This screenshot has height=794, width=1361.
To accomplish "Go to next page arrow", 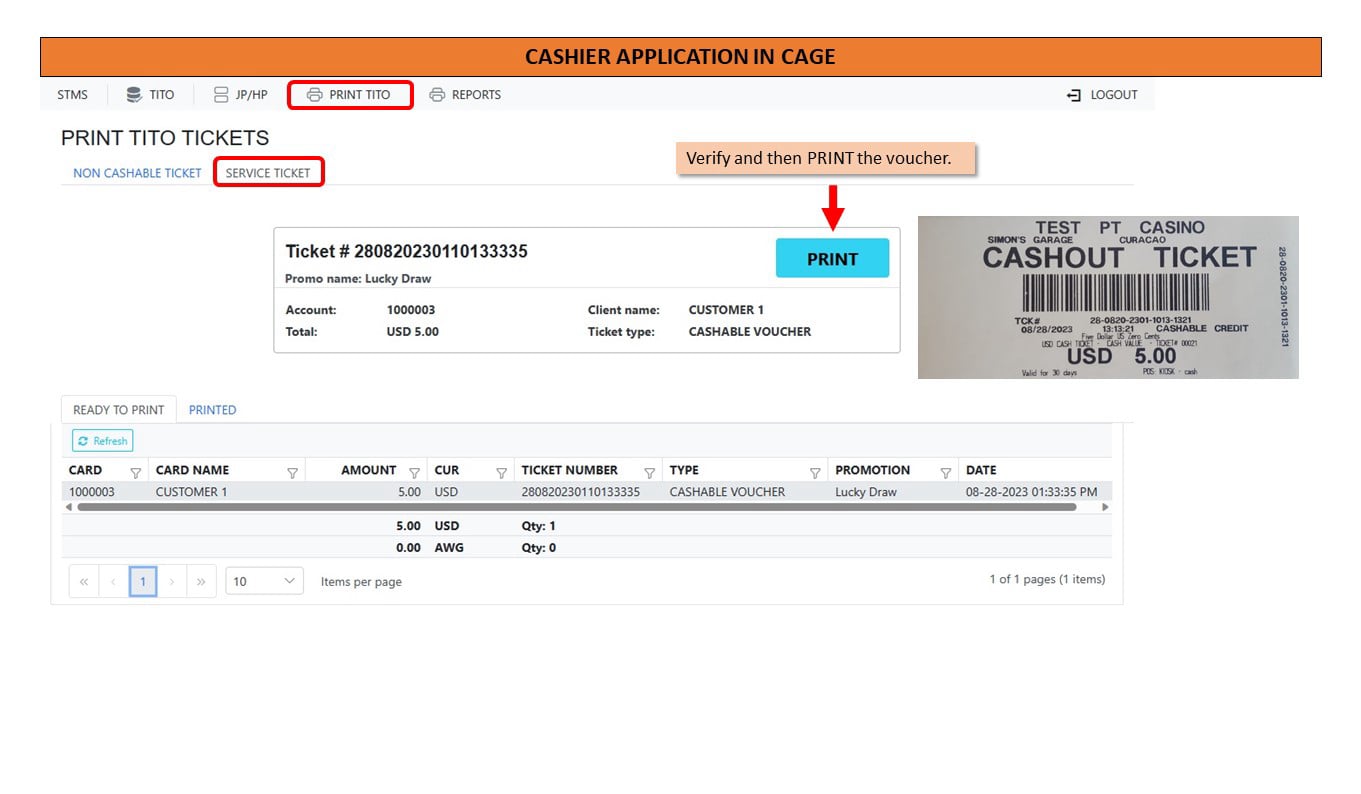I will coord(172,581).
